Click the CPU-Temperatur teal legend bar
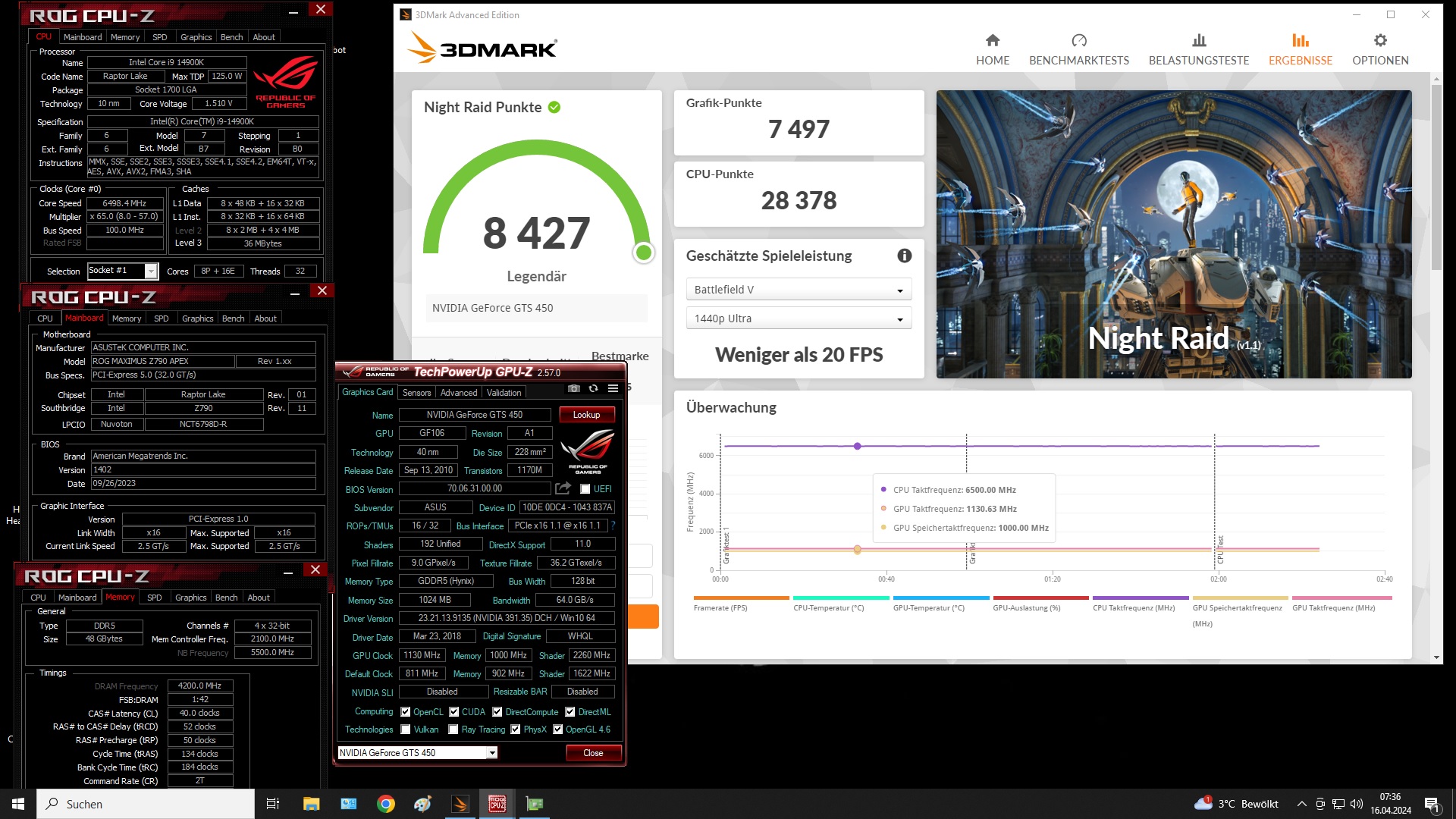 click(x=841, y=598)
